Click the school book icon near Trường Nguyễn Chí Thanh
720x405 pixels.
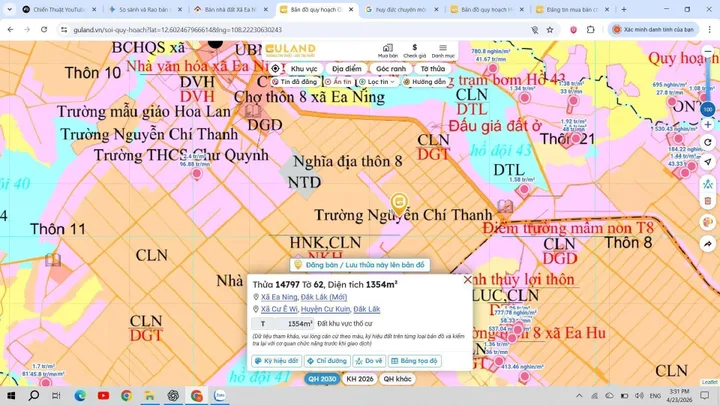505,206
